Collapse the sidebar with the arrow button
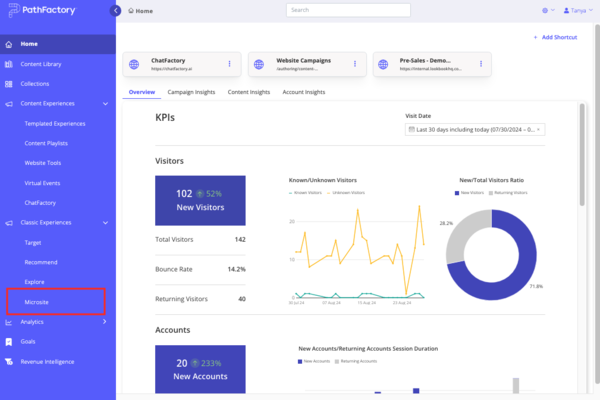Viewport: 600px width, 400px height. click(x=116, y=11)
